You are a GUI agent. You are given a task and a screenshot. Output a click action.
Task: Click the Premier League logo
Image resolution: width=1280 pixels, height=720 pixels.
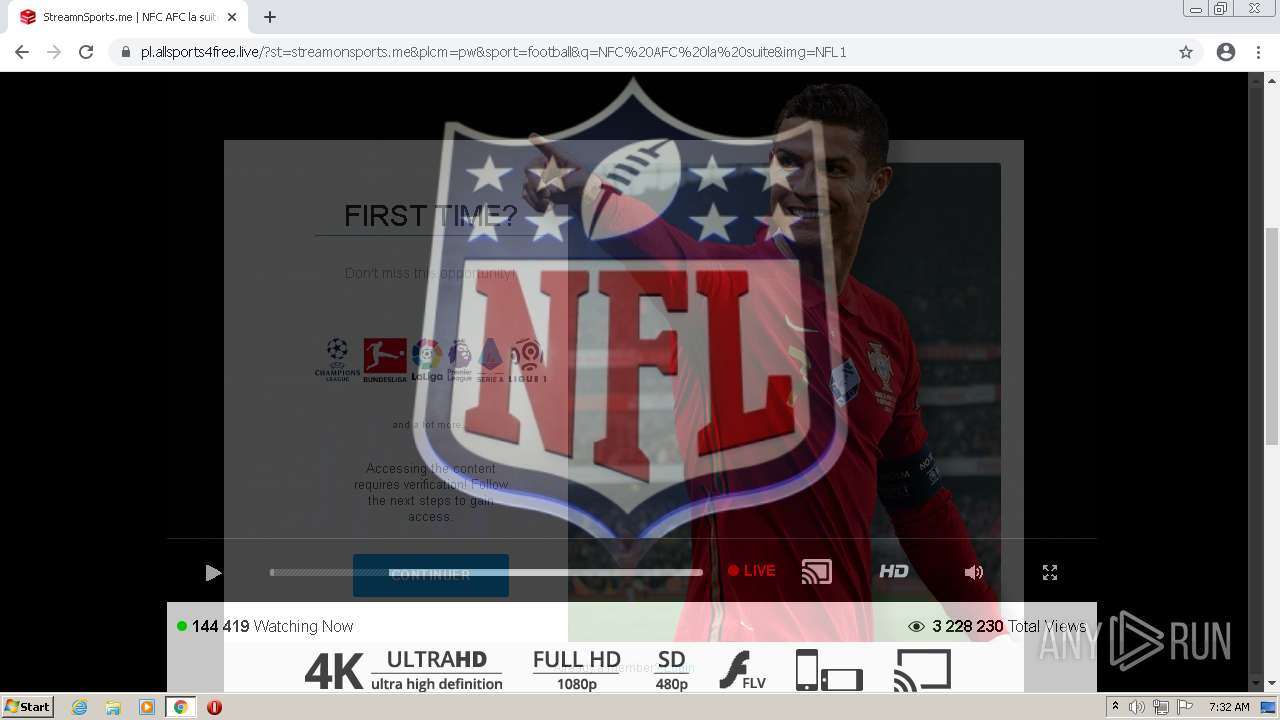click(x=459, y=360)
